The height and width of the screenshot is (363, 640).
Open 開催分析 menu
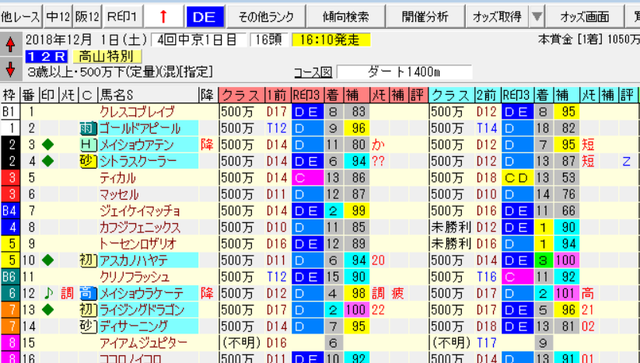coord(425,16)
